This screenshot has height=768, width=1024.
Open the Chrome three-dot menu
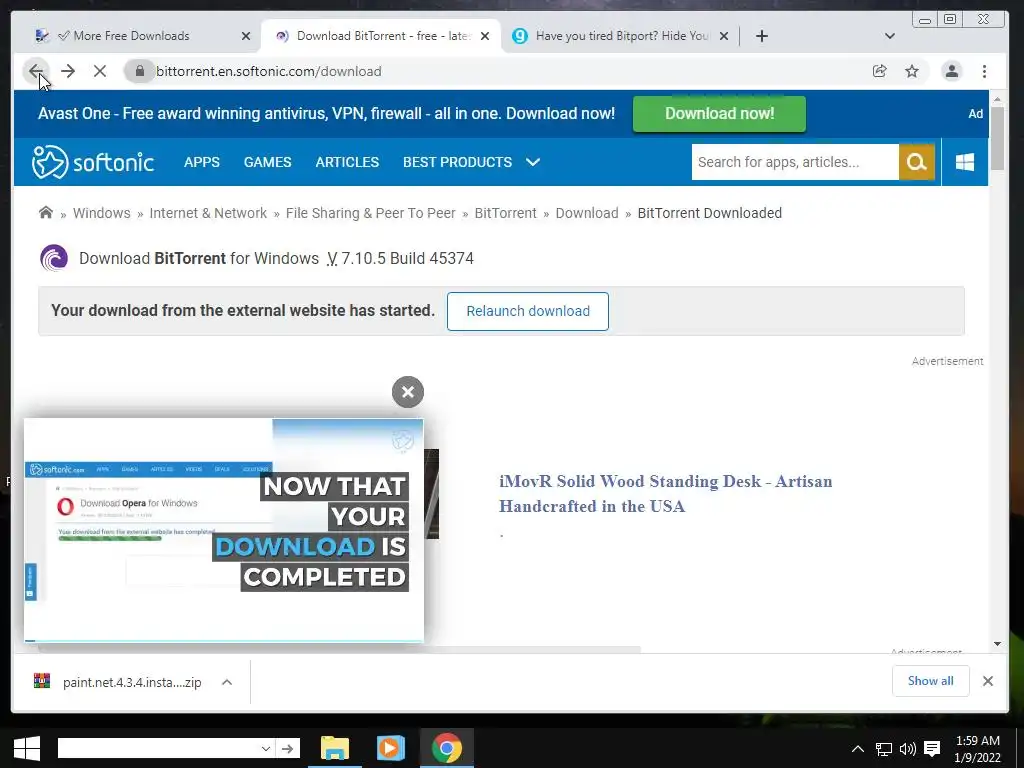(984, 71)
